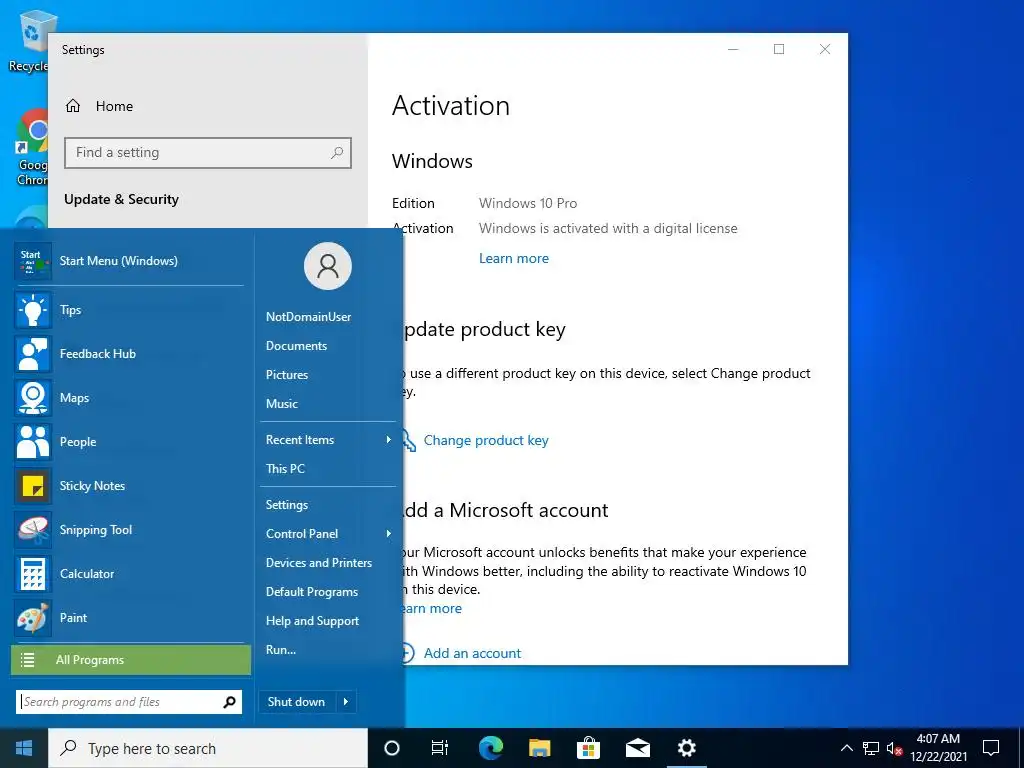The height and width of the screenshot is (768, 1024).
Task: Launch Microsoft Edge from taskbar
Action: click(490, 748)
